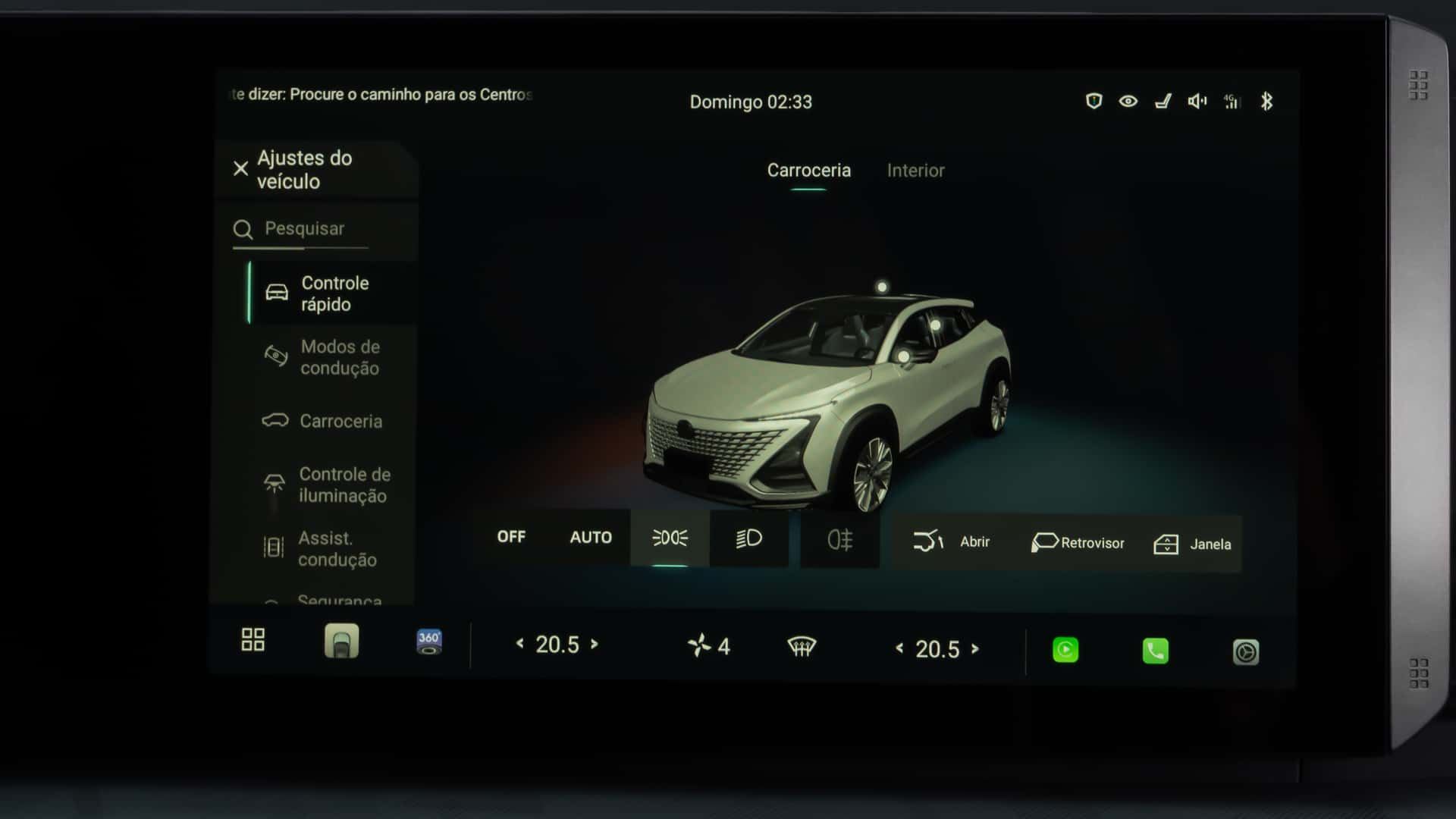Tap the volume speaker status icon
The height and width of the screenshot is (819, 1456).
point(1197,101)
